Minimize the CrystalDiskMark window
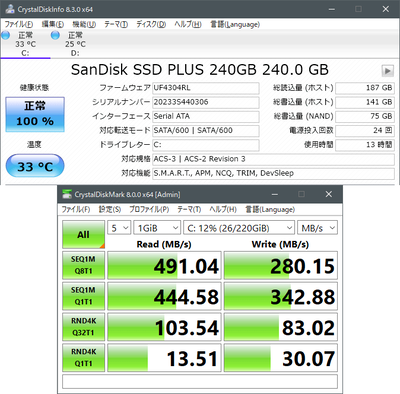This screenshot has width=400, height=394. (x=275, y=194)
